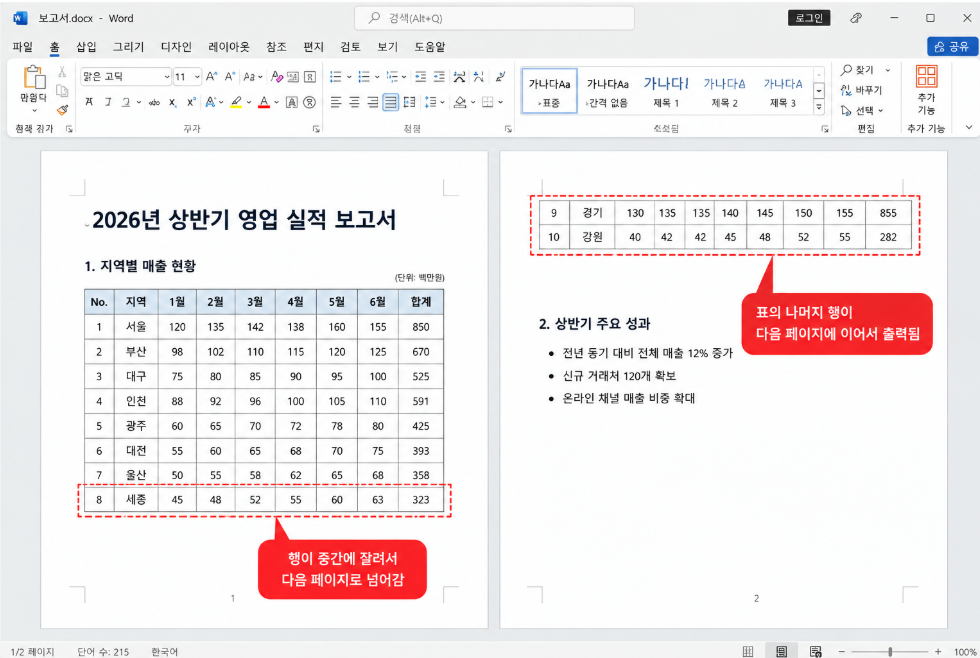
Task: Click the multilevel list icon
Action: coord(392,76)
